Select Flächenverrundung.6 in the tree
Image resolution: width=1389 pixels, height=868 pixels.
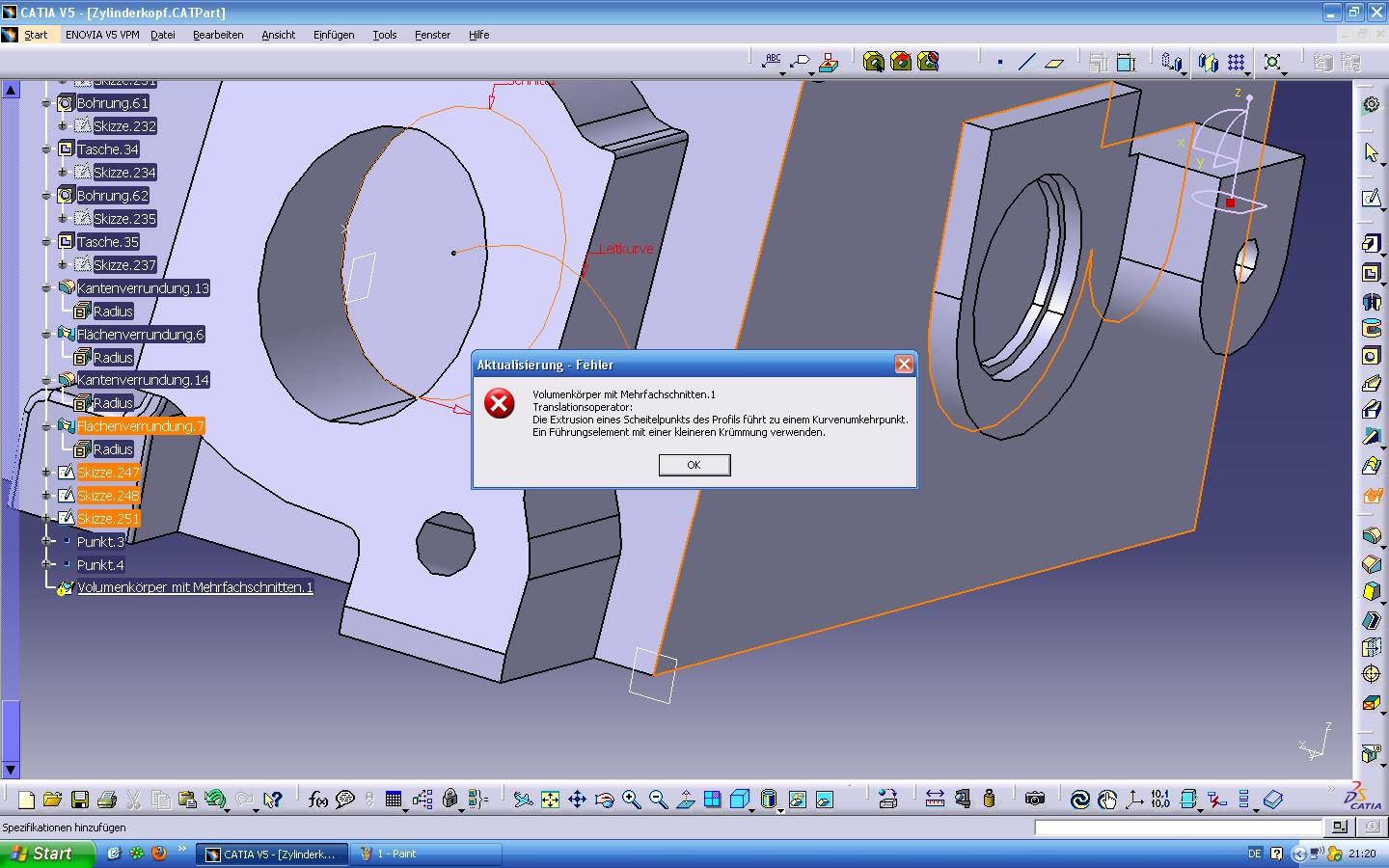[x=140, y=335]
